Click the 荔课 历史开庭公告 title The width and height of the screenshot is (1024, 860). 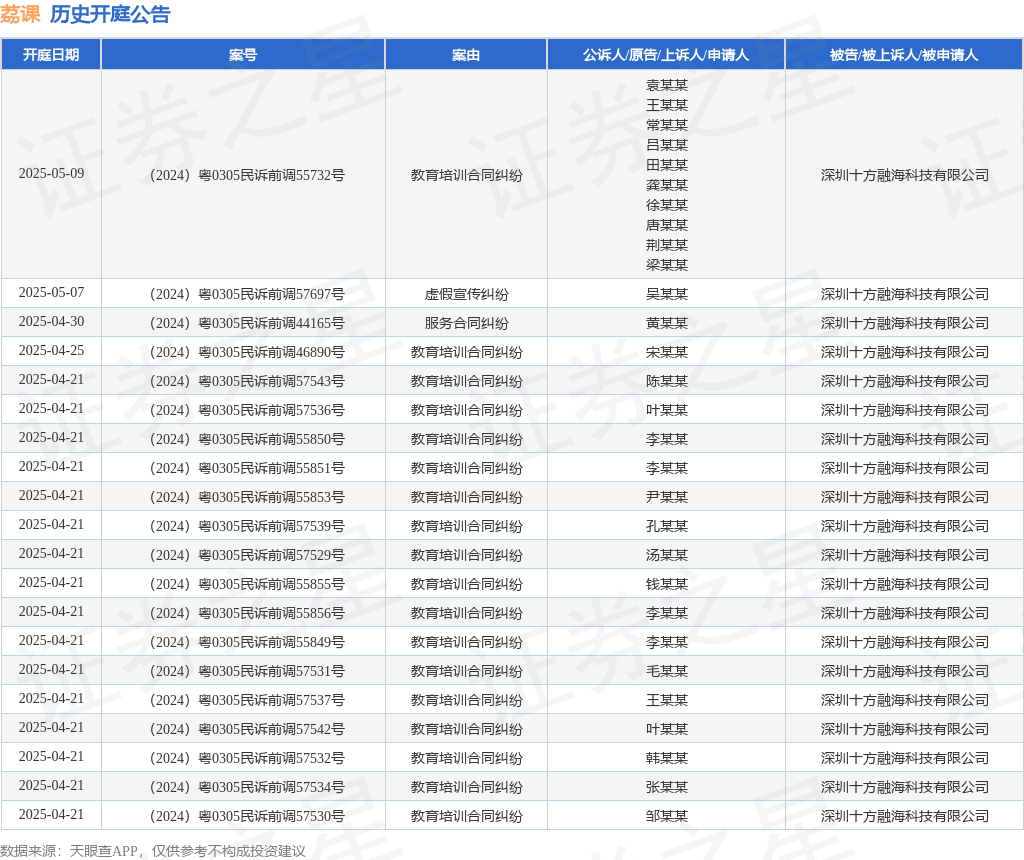[x=86, y=14]
